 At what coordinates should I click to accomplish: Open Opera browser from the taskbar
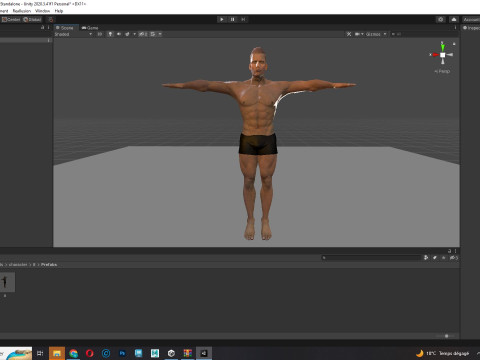click(89, 353)
